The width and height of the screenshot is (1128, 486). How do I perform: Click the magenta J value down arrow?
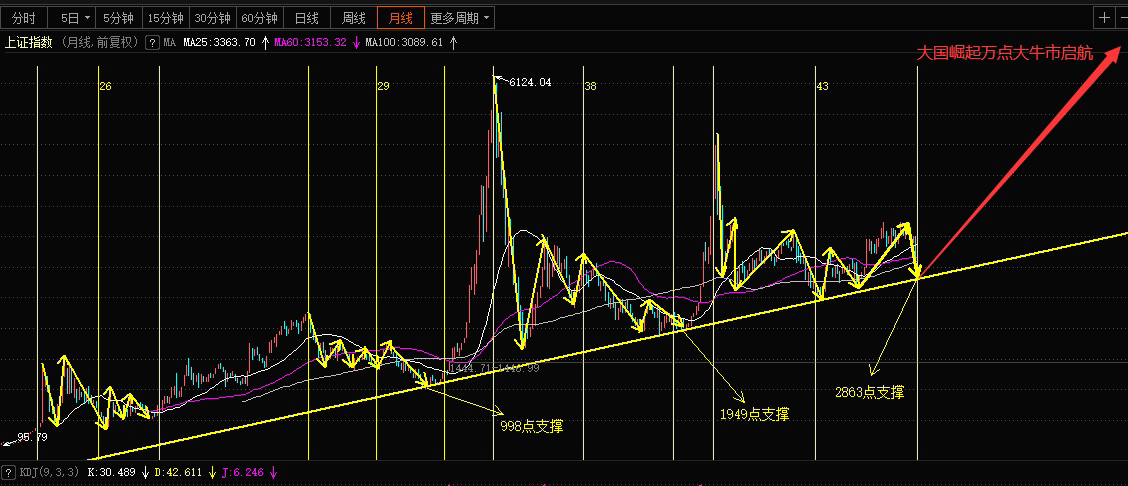(273, 473)
